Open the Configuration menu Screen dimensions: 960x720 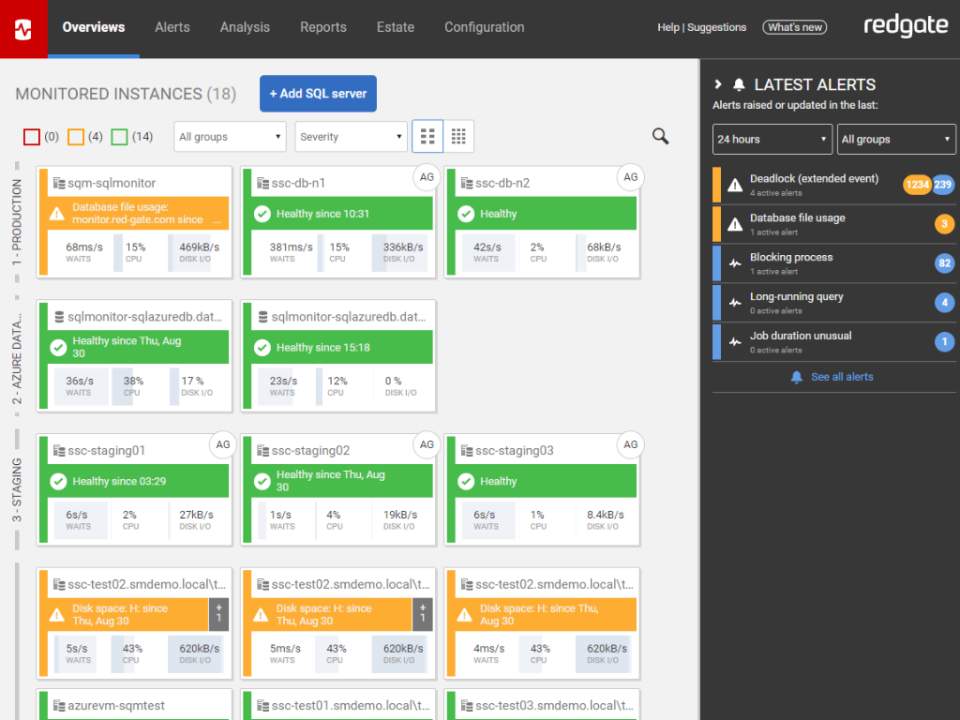(484, 27)
